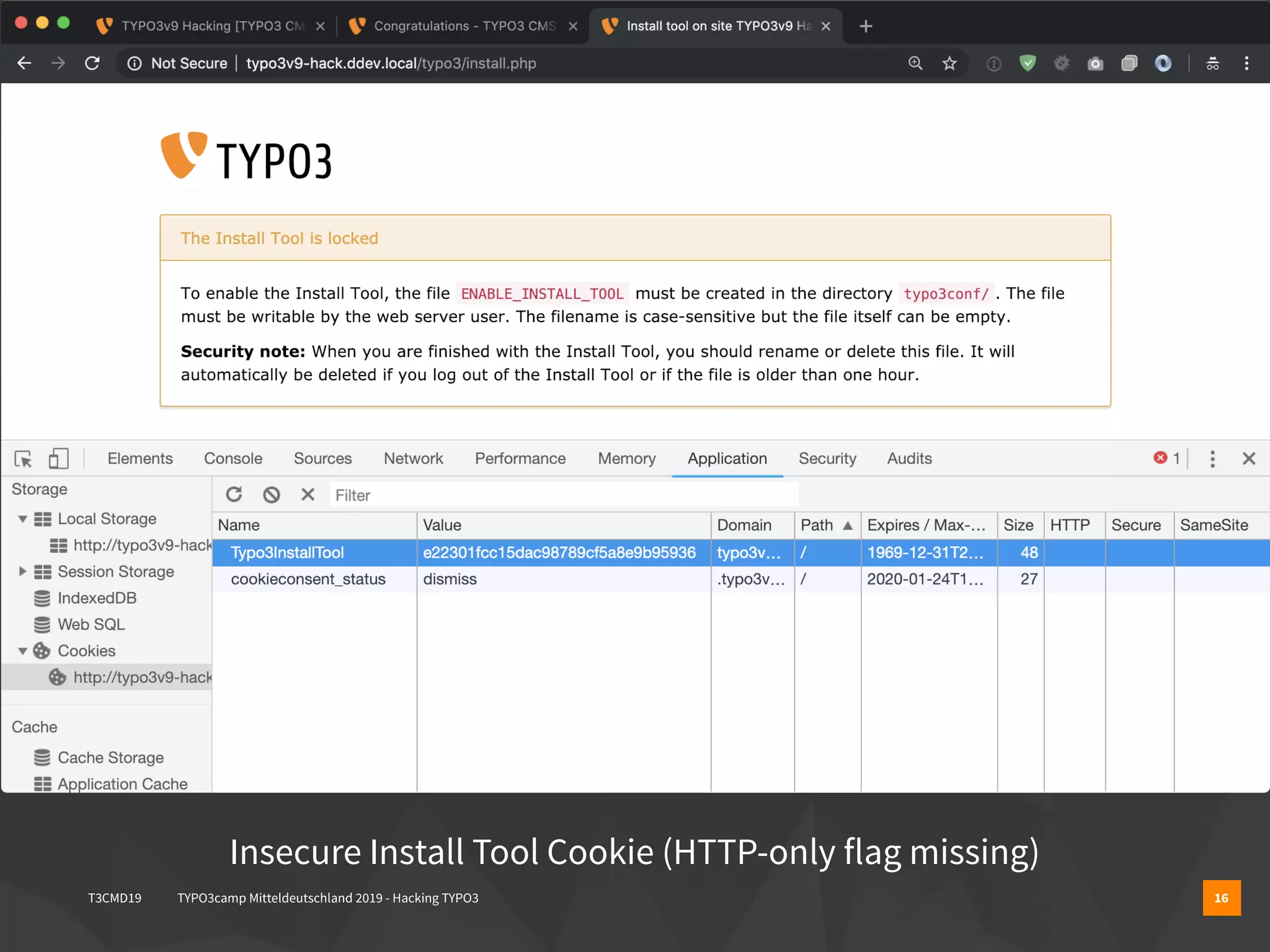Switch to the Memory panel
Image resolution: width=1270 pixels, height=952 pixels.
click(627, 459)
